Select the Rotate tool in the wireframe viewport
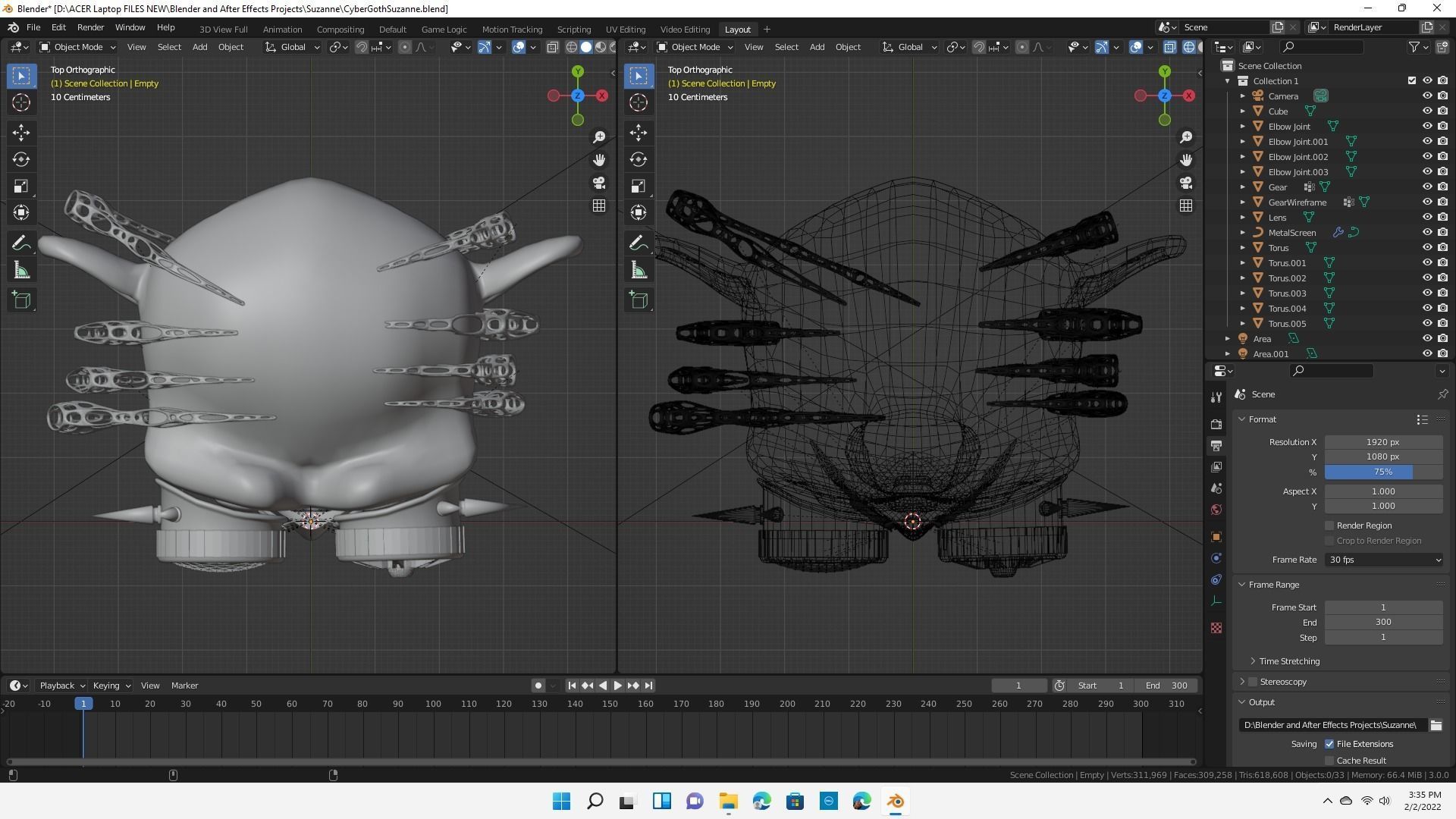This screenshot has height=819, width=1456. [x=639, y=160]
